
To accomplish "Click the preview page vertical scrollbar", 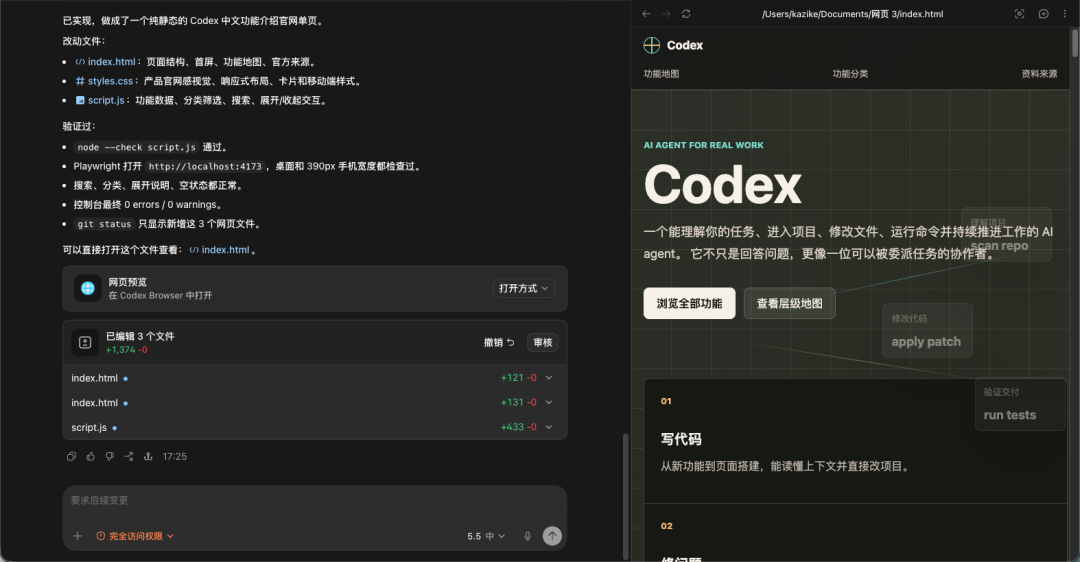I will tap(1074, 43).
